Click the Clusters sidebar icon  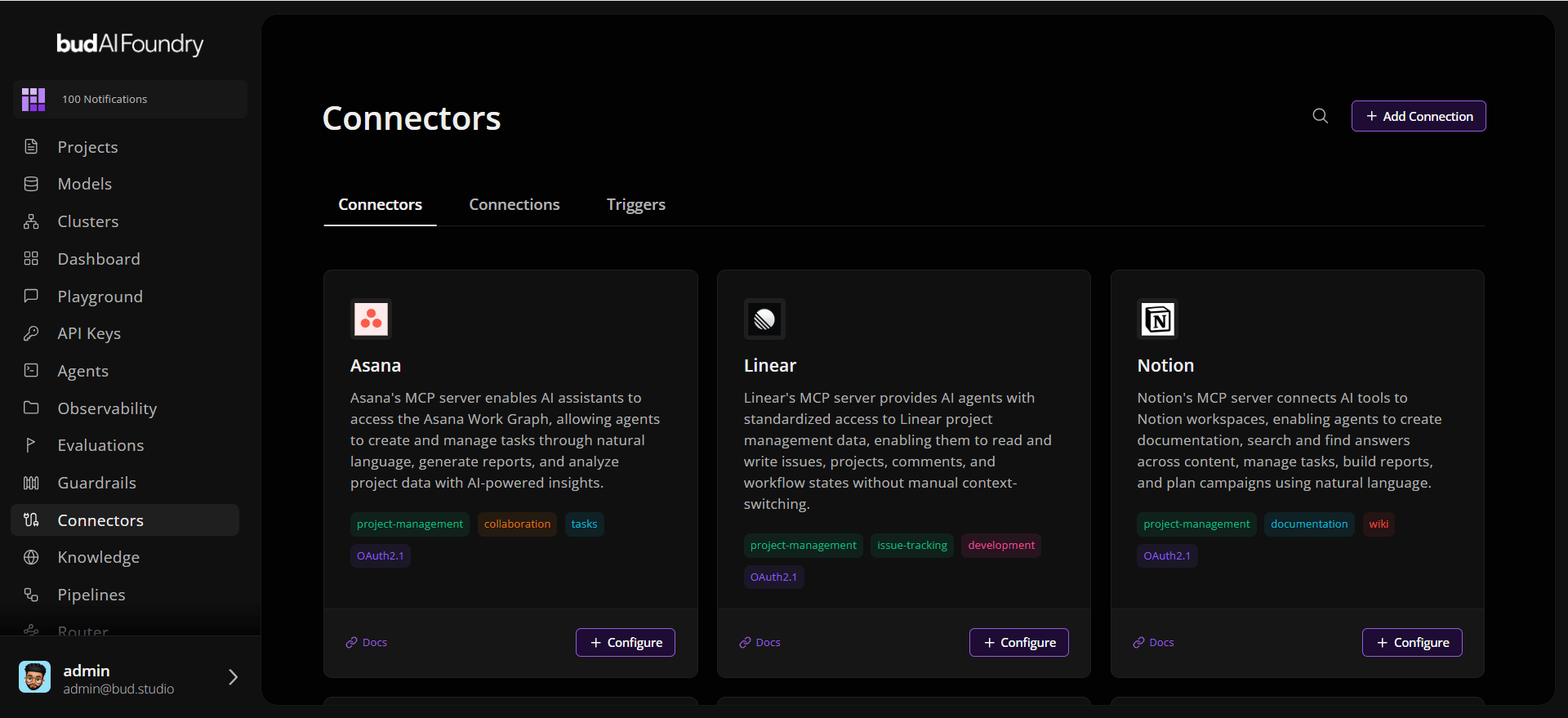coord(31,221)
